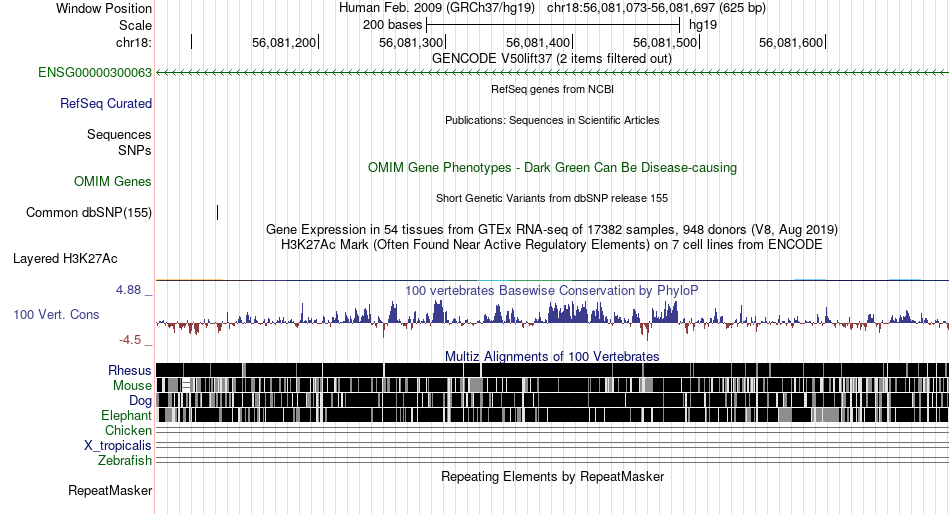Click the 100 vertebrates Basewise Conservation title
Image resolution: width=950 pixels, height=514 pixels.
552,290
